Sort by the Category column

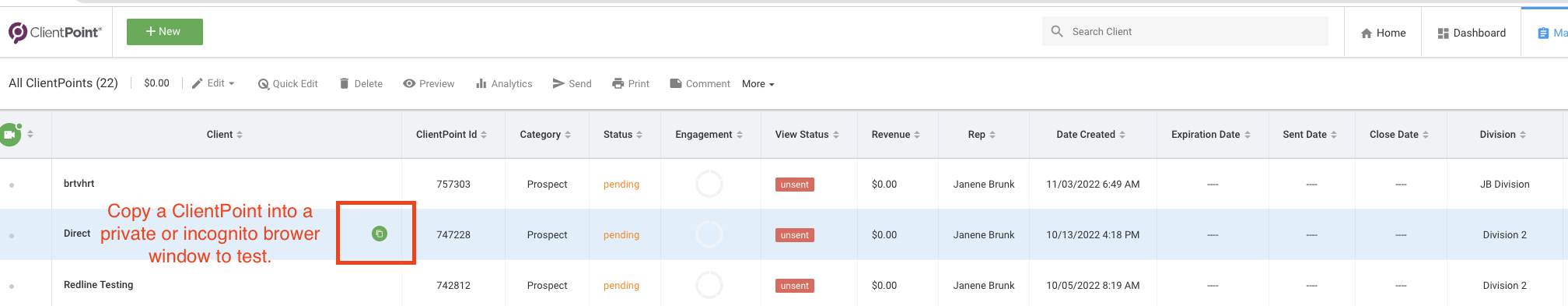click(x=545, y=135)
